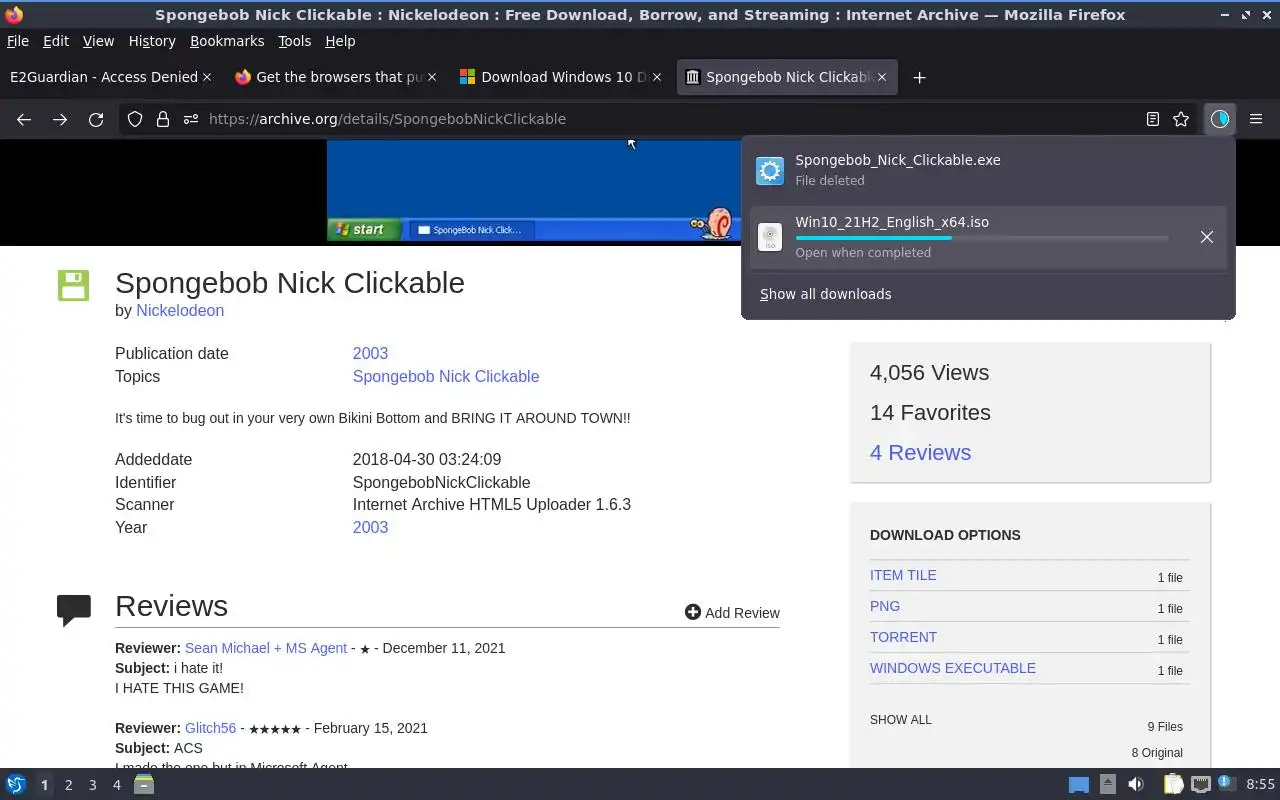Click the 8:55 taskbar clock

coord(1260,785)
